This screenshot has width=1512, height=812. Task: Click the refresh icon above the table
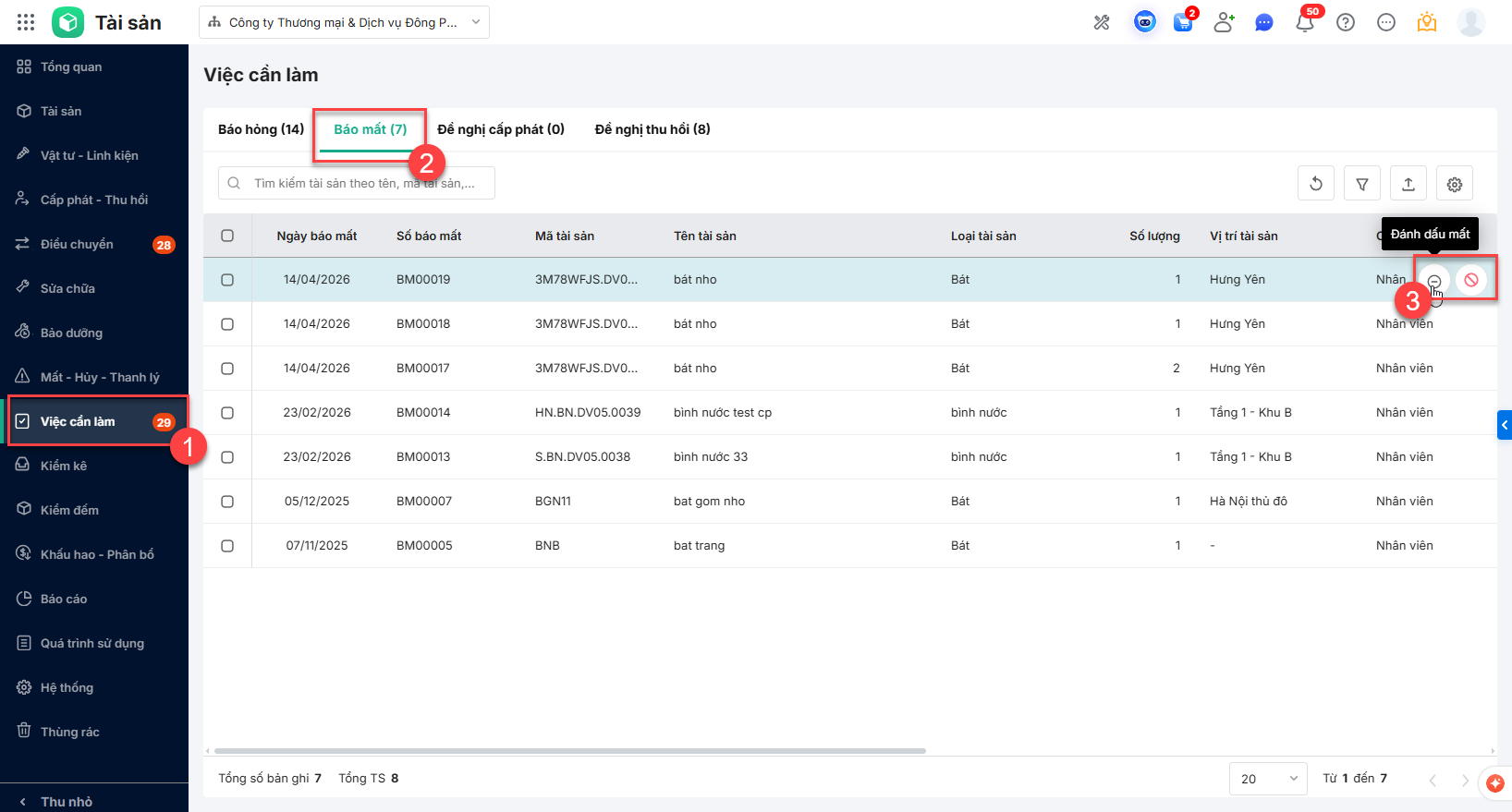pyautogui.click(x=1315, y=184)
